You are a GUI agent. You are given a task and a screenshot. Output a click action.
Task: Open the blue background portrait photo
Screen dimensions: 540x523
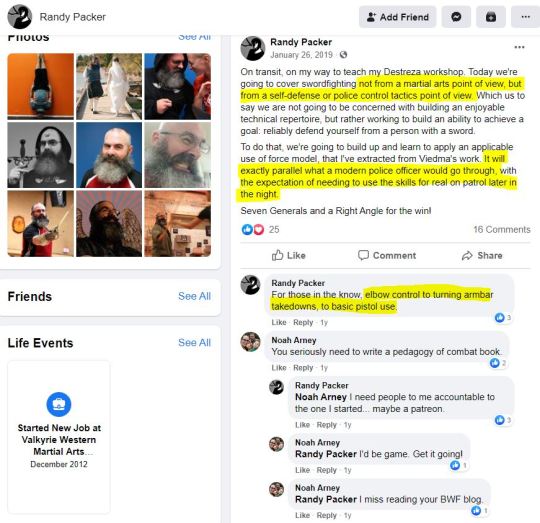(x=109, y=155)
